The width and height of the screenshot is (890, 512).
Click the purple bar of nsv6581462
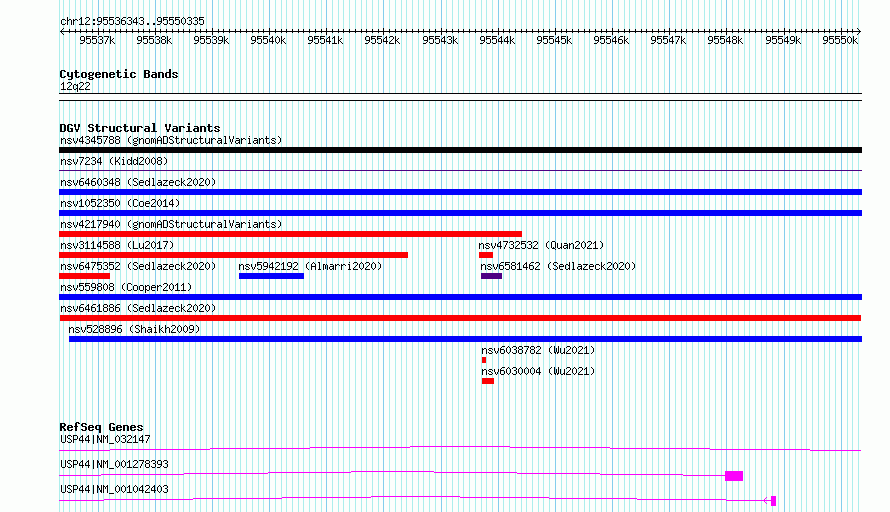tap(492, 276)
